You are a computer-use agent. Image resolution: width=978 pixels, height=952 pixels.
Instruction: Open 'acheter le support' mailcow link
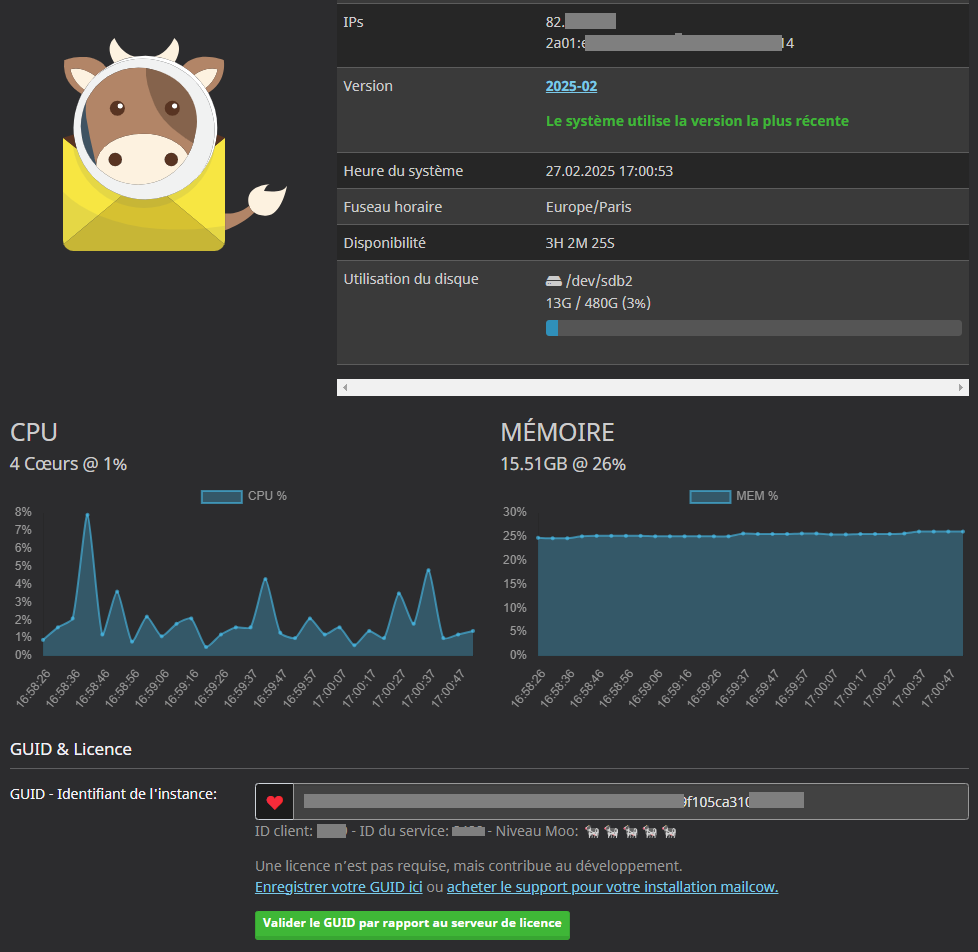pos(612,887)
